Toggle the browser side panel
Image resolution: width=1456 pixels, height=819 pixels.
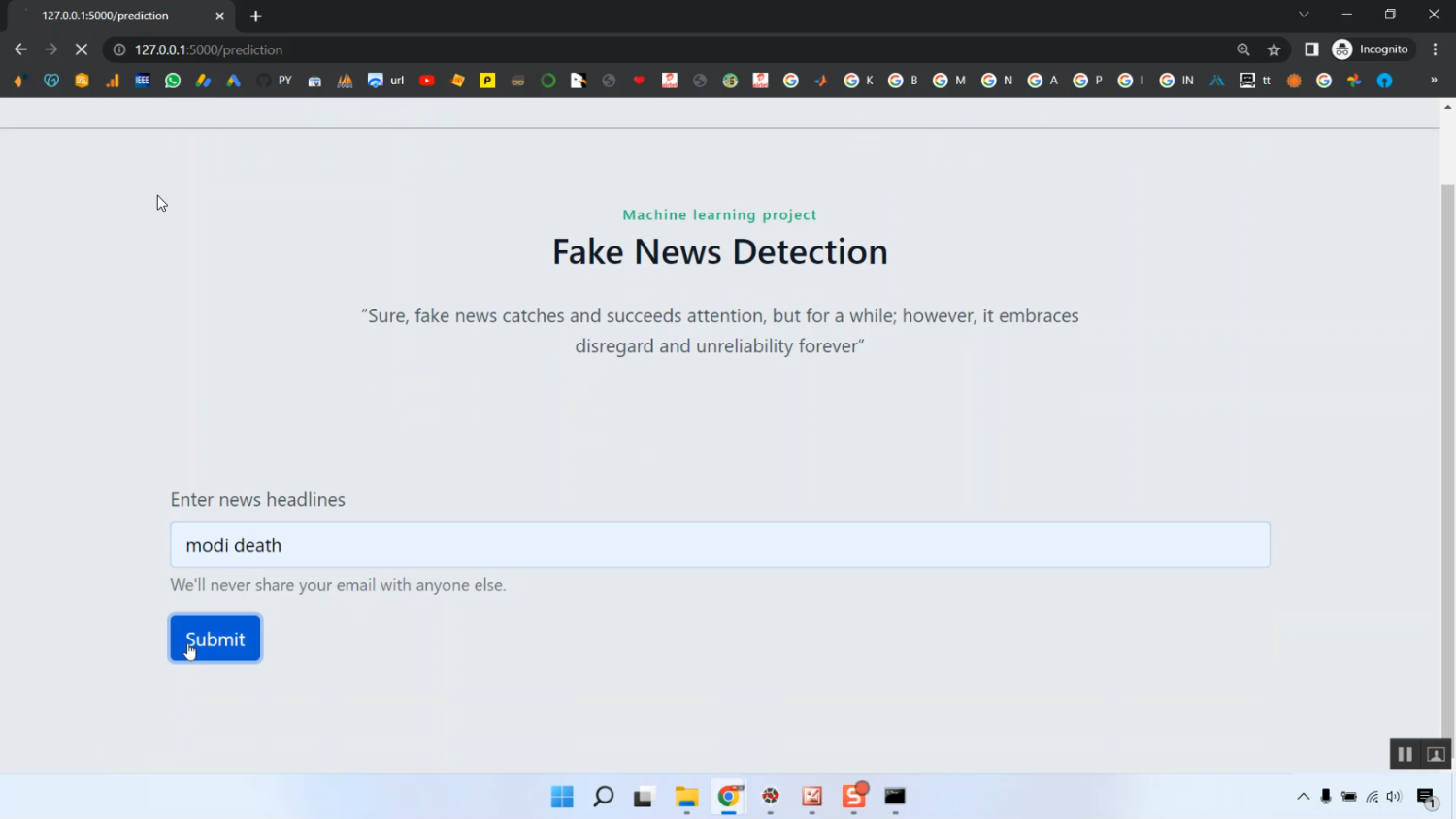(1311, 49)
